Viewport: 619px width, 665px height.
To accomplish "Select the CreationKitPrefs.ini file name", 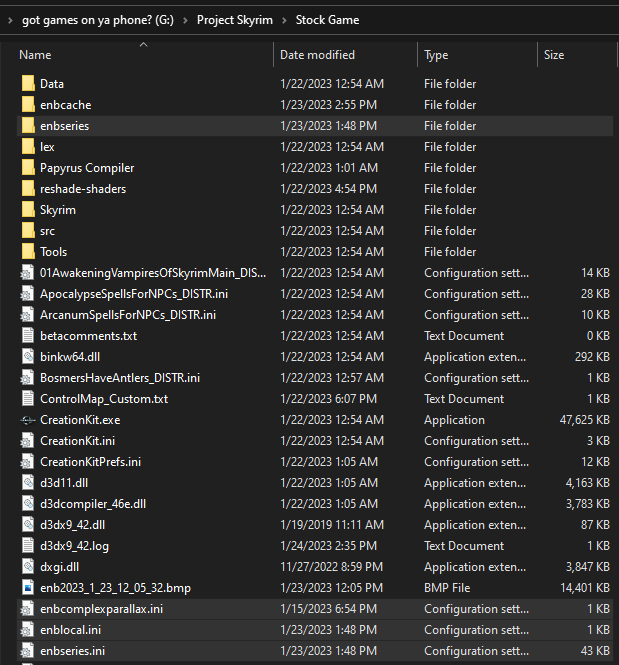I will (x=90, y=462).
